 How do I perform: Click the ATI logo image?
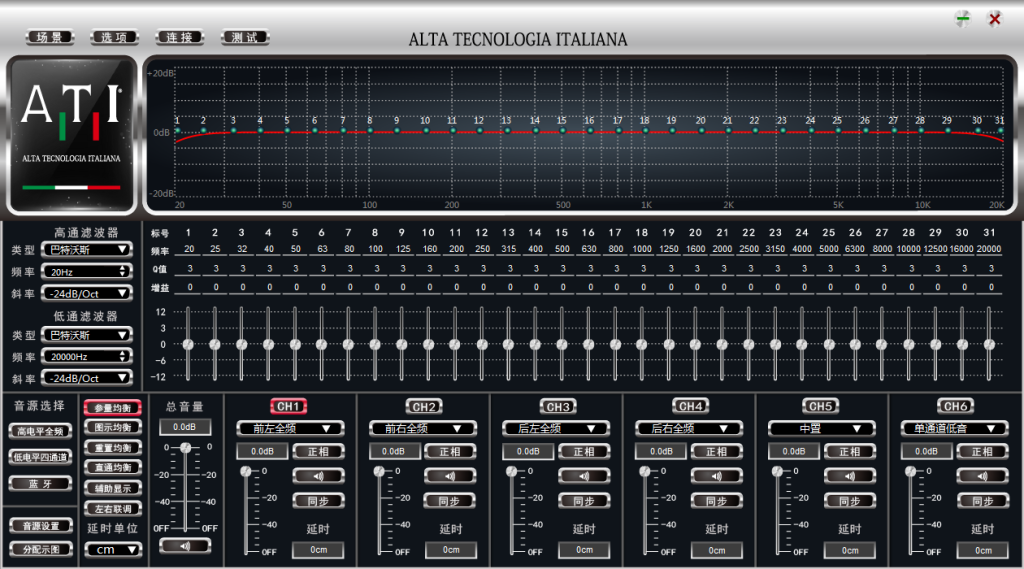click(71, 135)
